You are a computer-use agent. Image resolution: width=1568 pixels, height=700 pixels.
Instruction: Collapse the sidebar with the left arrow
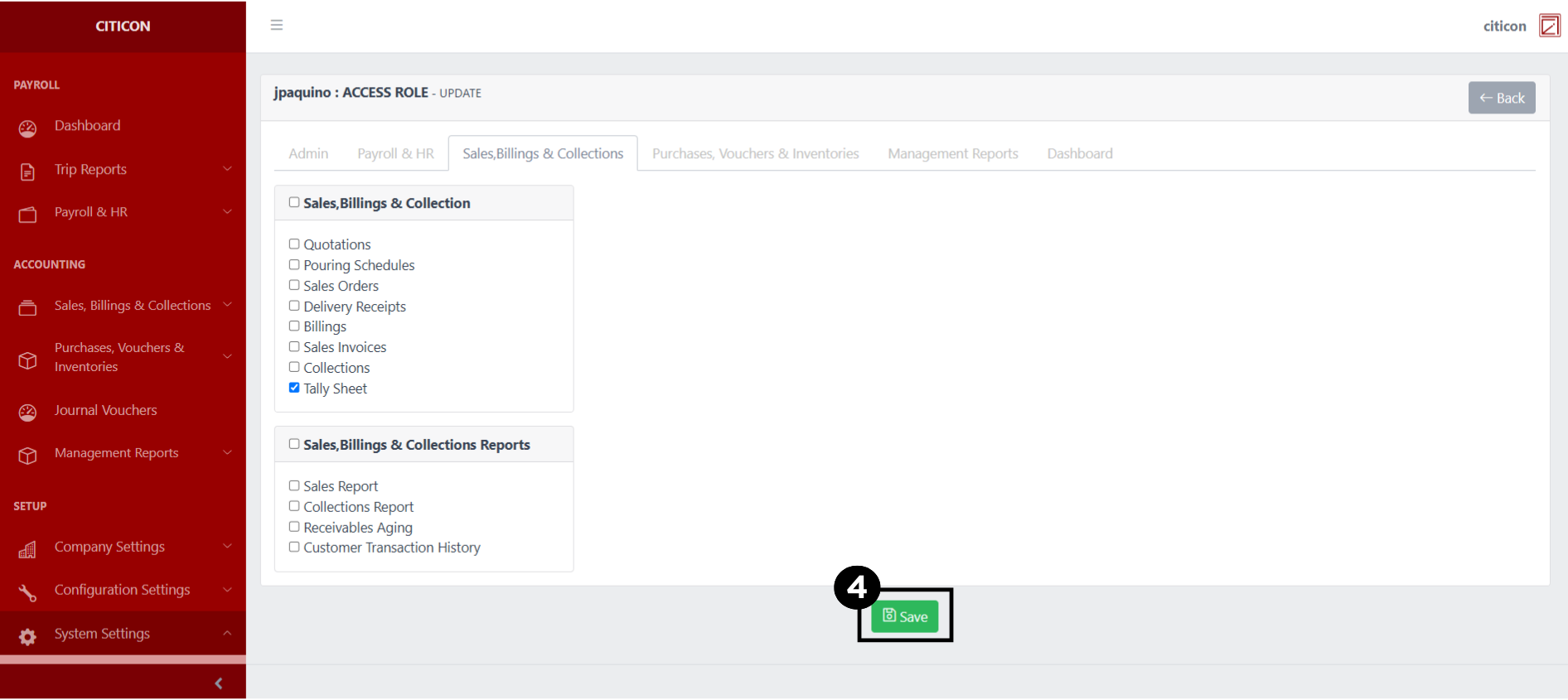click(x=219, y=683)
